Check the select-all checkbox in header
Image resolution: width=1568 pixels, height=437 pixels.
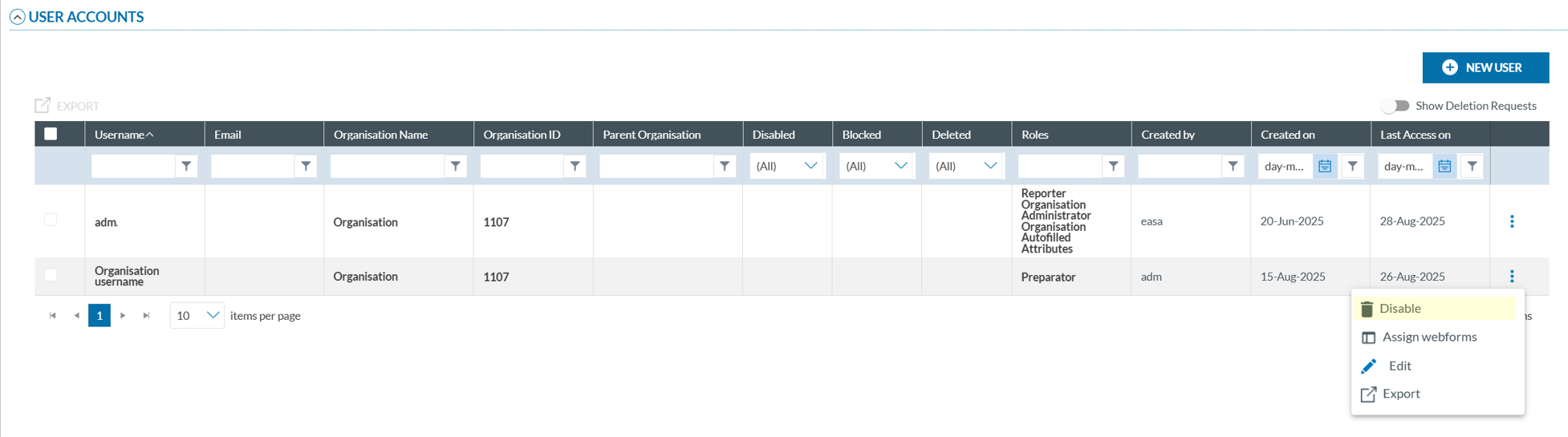(51, 134)
